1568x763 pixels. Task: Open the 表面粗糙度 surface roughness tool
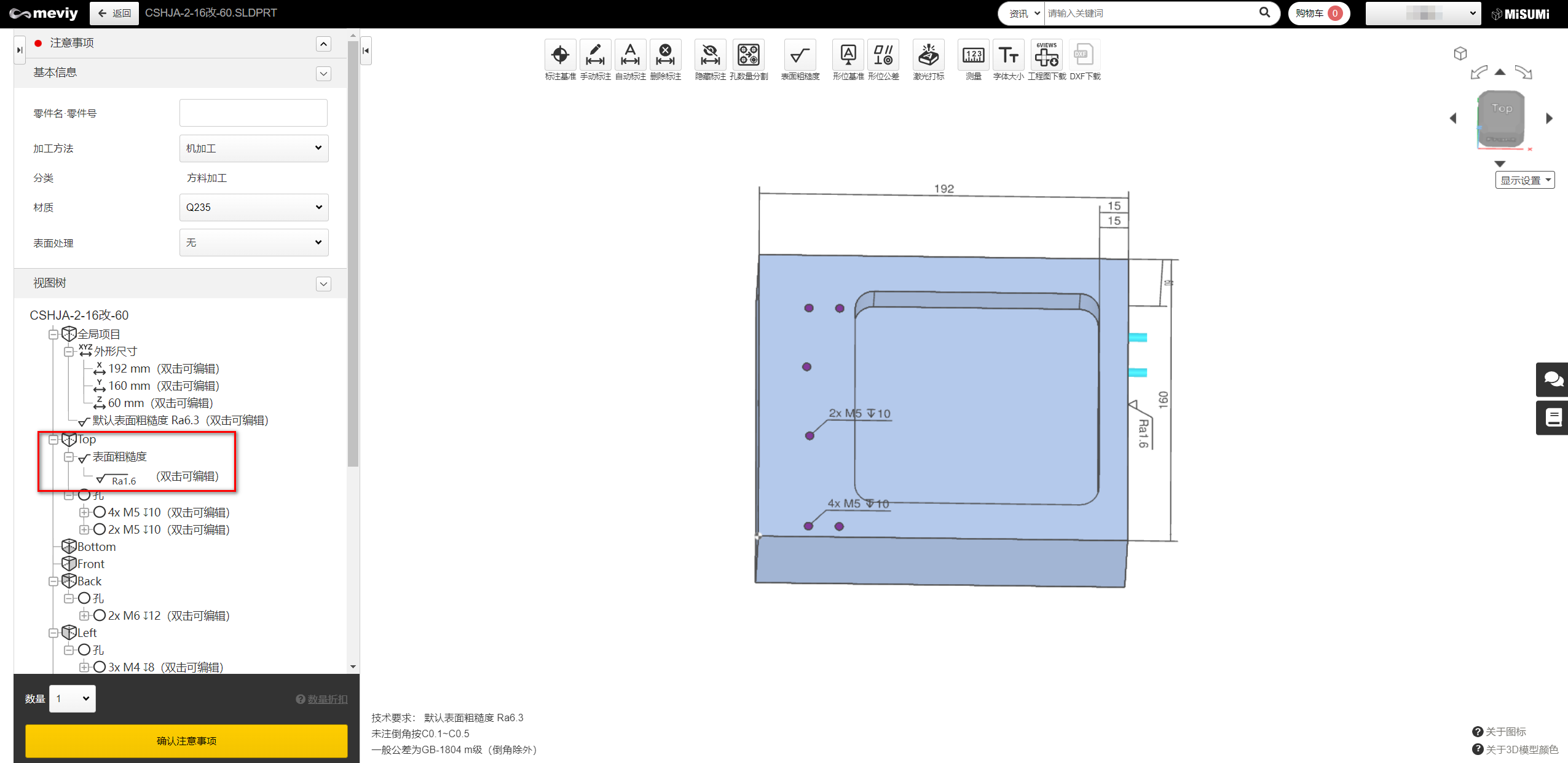coord(799,56)
